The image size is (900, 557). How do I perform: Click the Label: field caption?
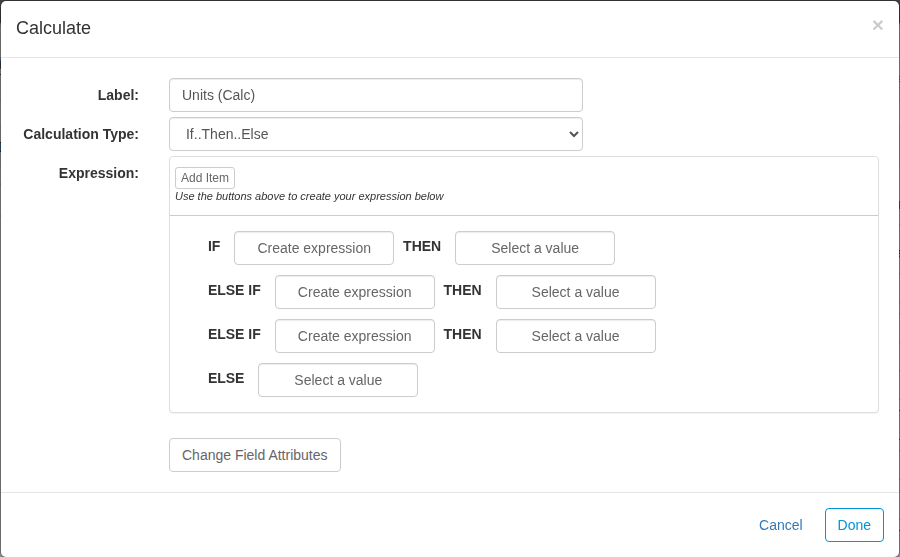pyautogui.click(x=118, y=95)
